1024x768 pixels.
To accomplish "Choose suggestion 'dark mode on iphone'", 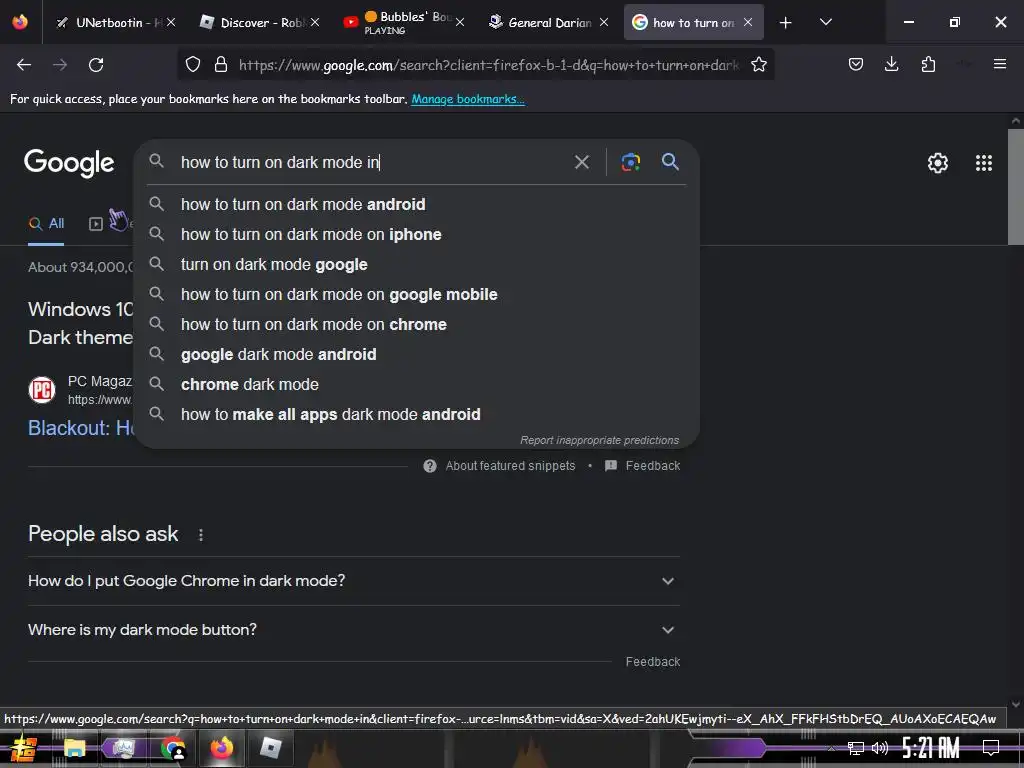I will tap(417, 234).
